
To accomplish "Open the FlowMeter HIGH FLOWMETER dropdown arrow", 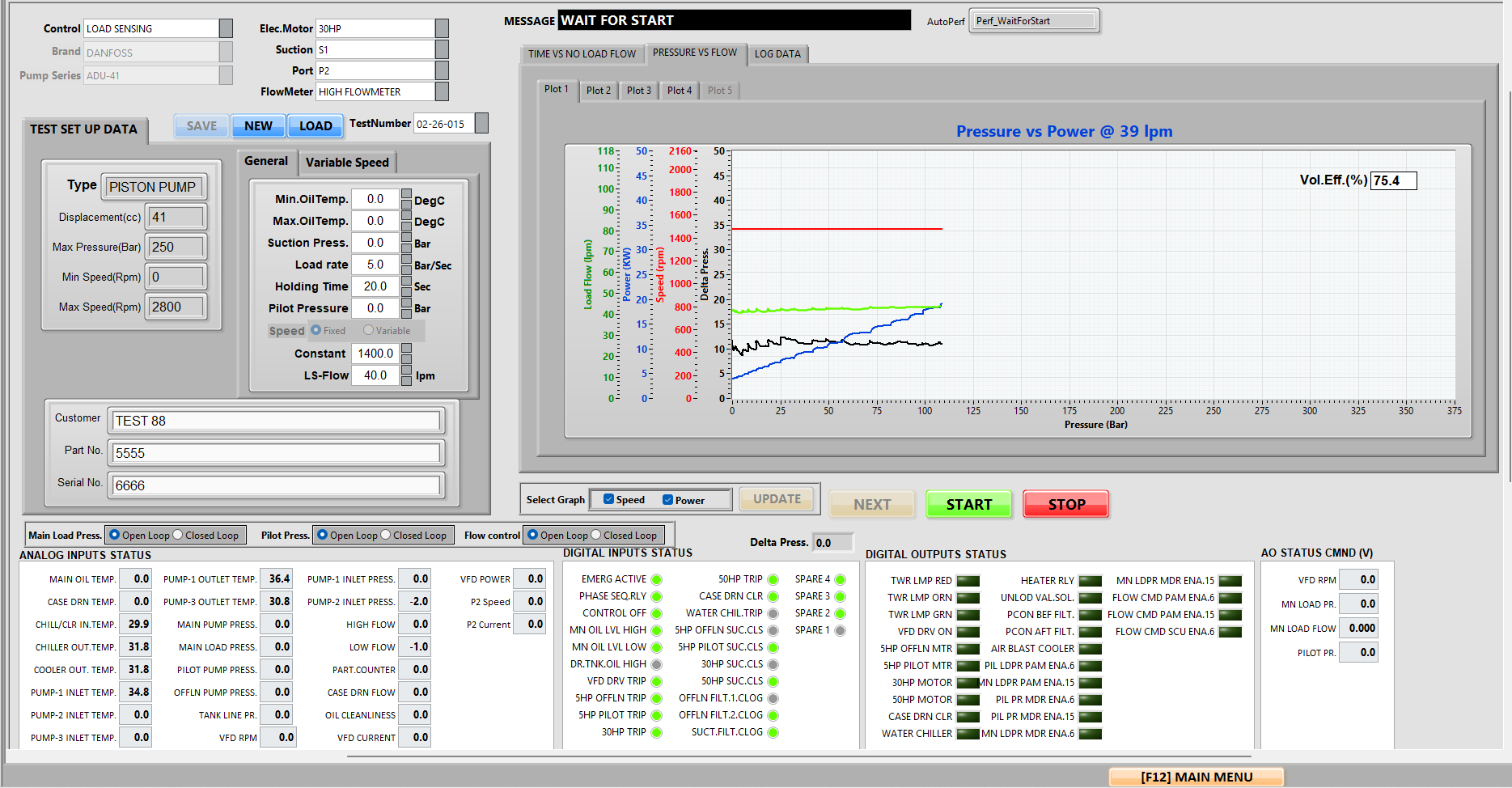I will (442, 91).
